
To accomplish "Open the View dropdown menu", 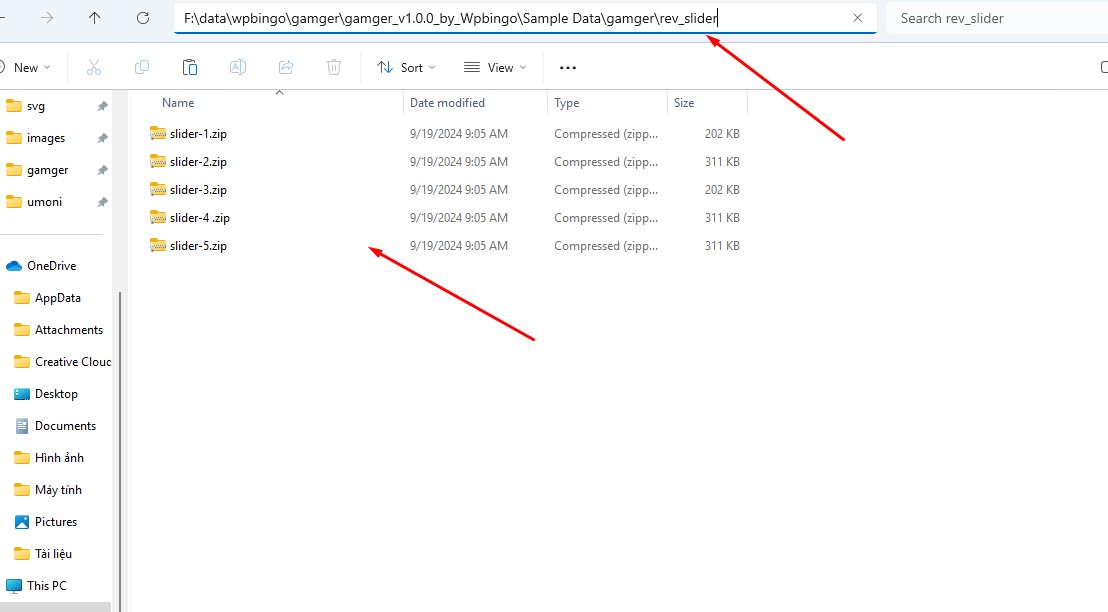I will [495, 67].
